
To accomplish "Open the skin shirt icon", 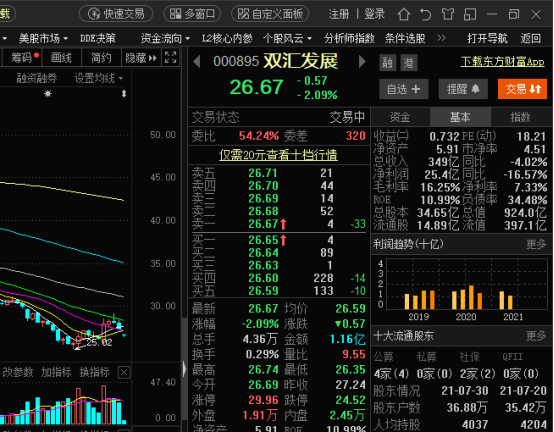I will [448, 14].
